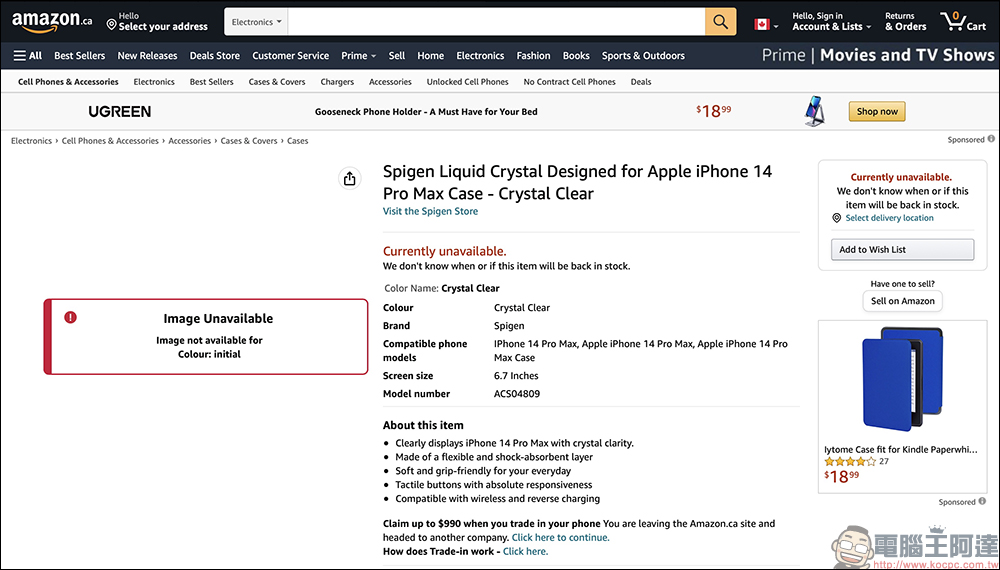Open Accessories subnav tab
Viewport: 1000px width, 570px height.
pos(390,82)
